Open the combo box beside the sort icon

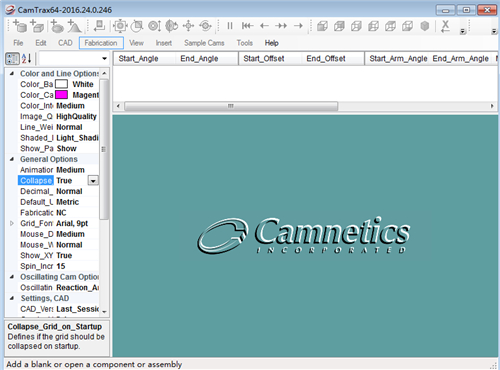click(74, 59)
